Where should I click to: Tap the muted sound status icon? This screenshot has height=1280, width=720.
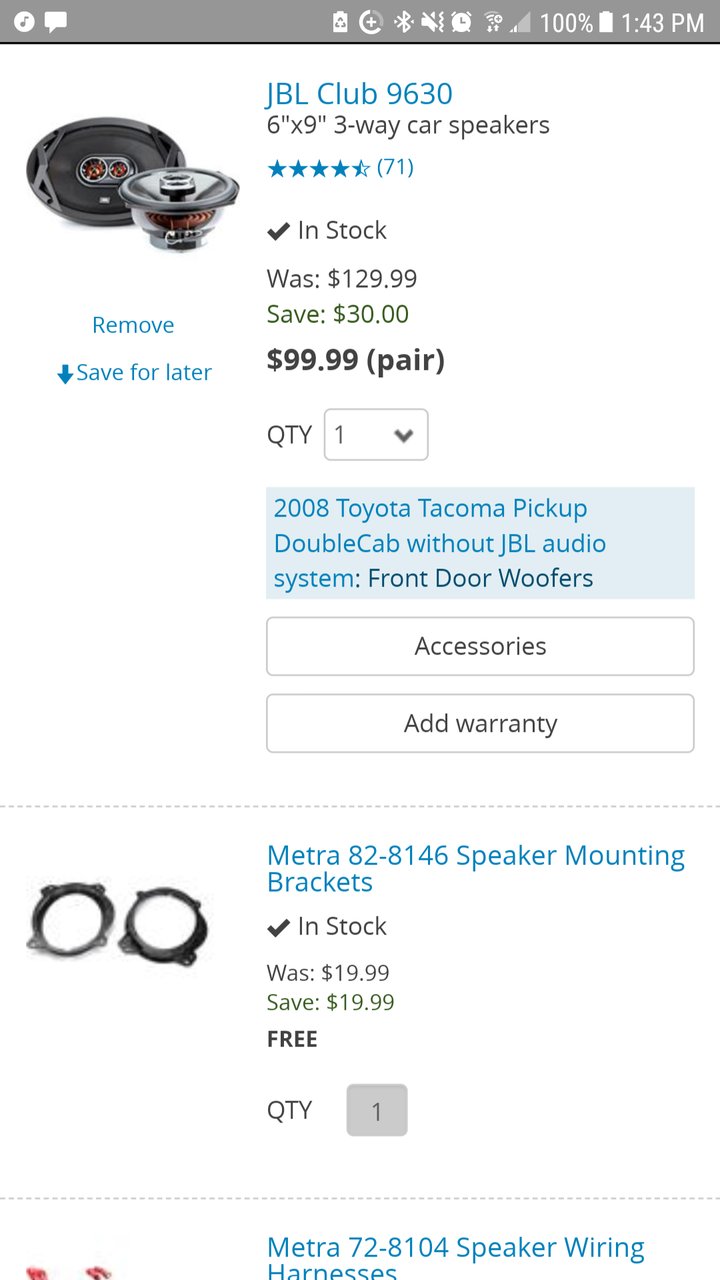coord(432,21)
